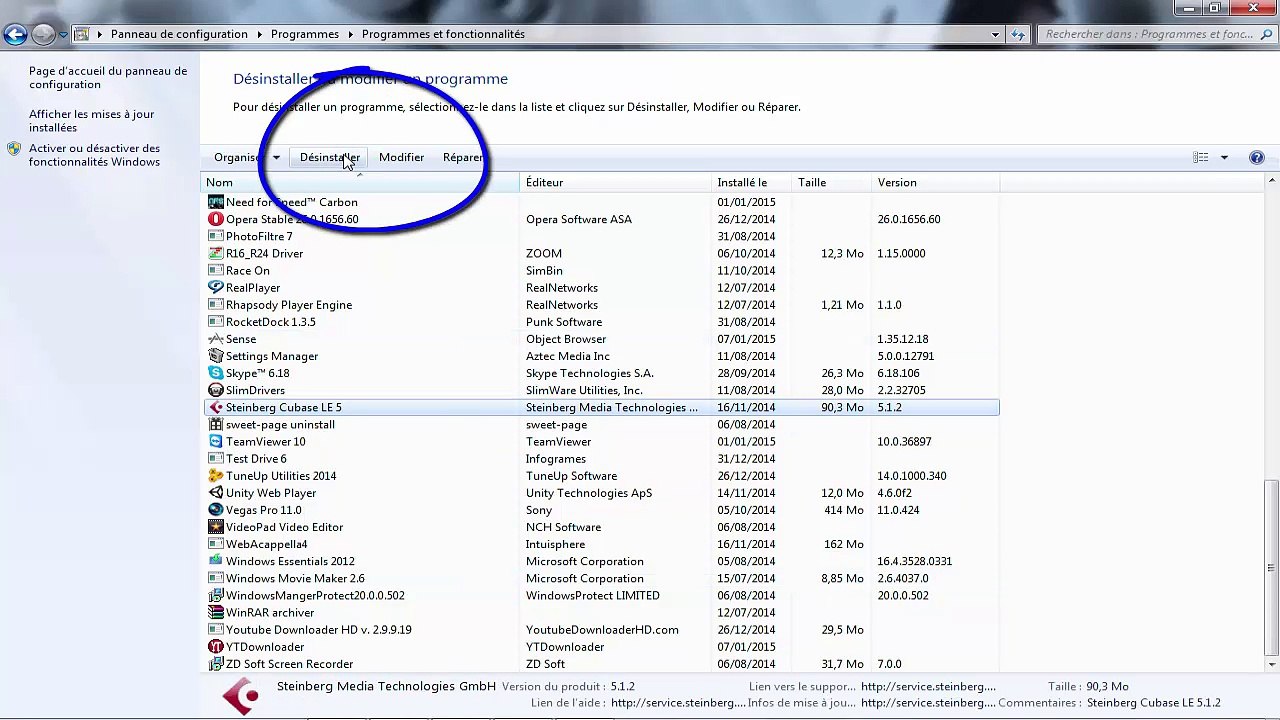Click the SlimDrivers icon
The height and width of the screenshot is (720, 1280).
pyautogui.click(x=216, y=390)
